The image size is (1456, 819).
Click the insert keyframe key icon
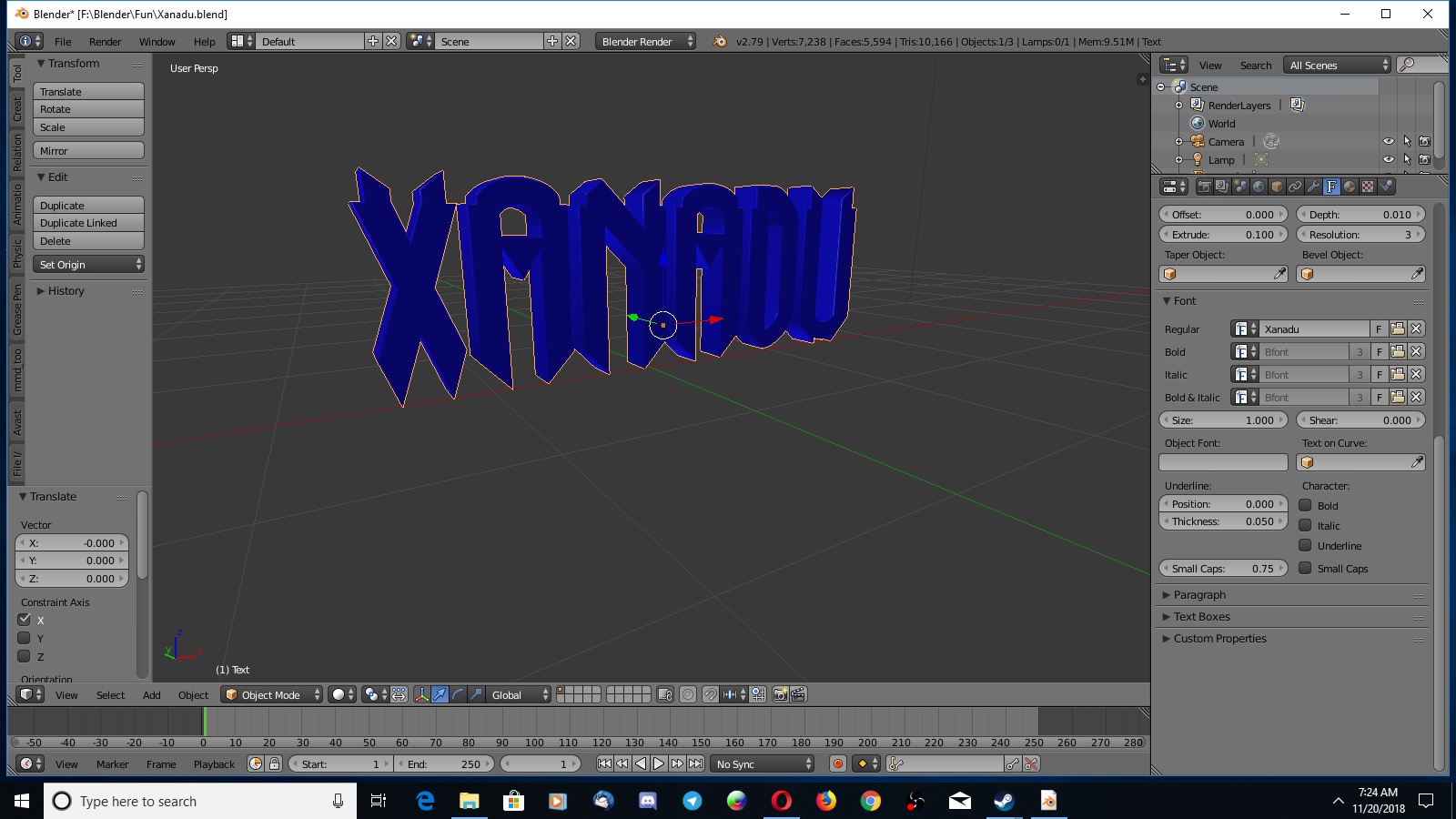coord(1013,763)
